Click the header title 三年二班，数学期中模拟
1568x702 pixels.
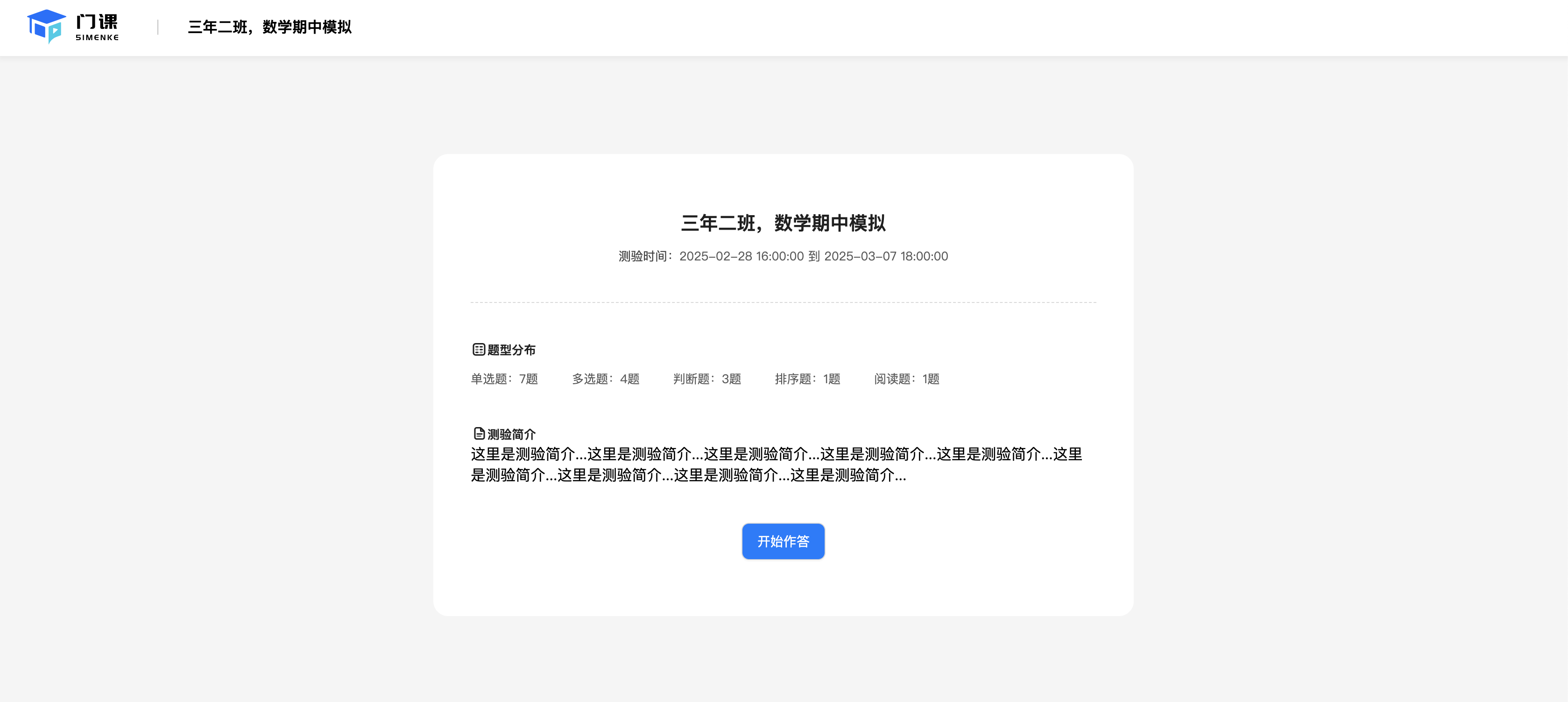[269, 27]
